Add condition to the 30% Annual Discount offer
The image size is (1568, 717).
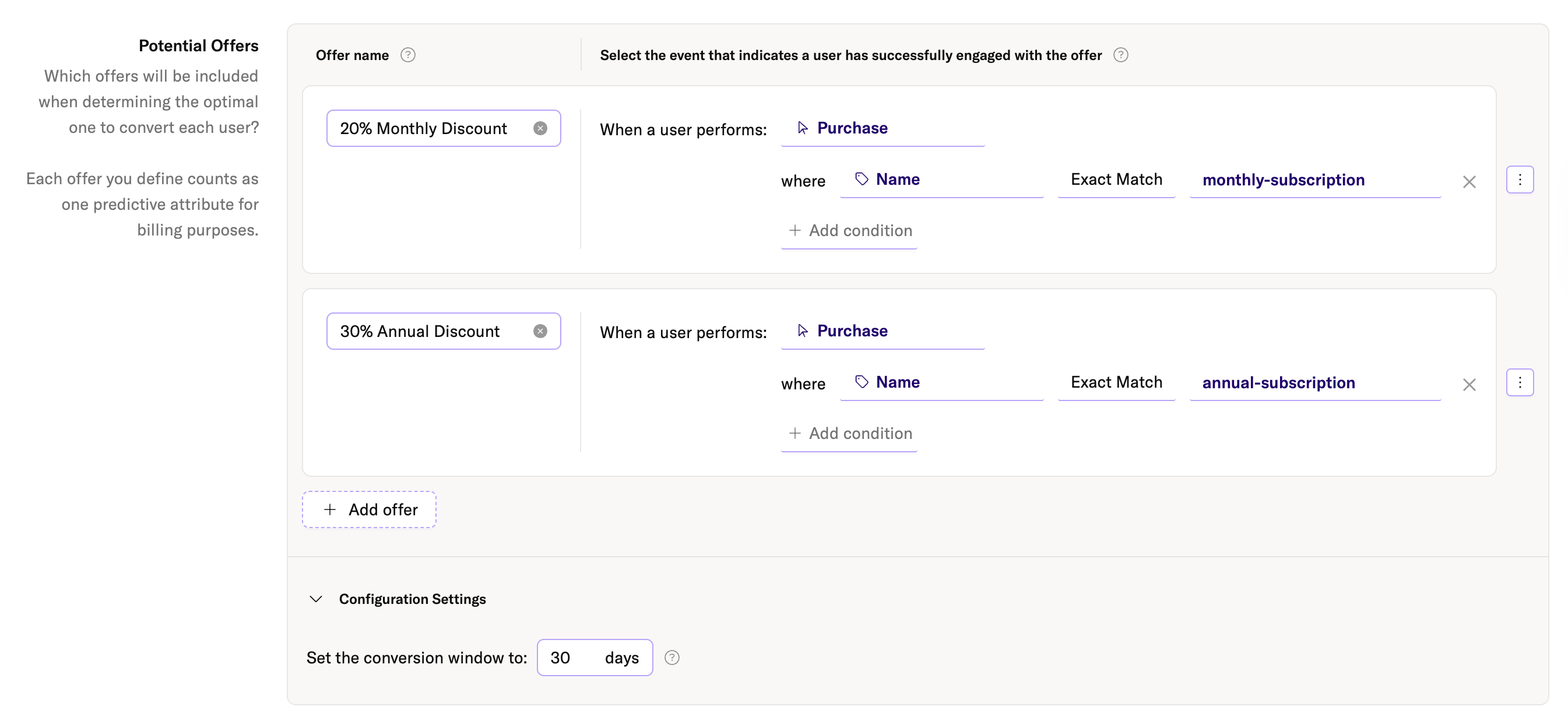pos(849,433)
